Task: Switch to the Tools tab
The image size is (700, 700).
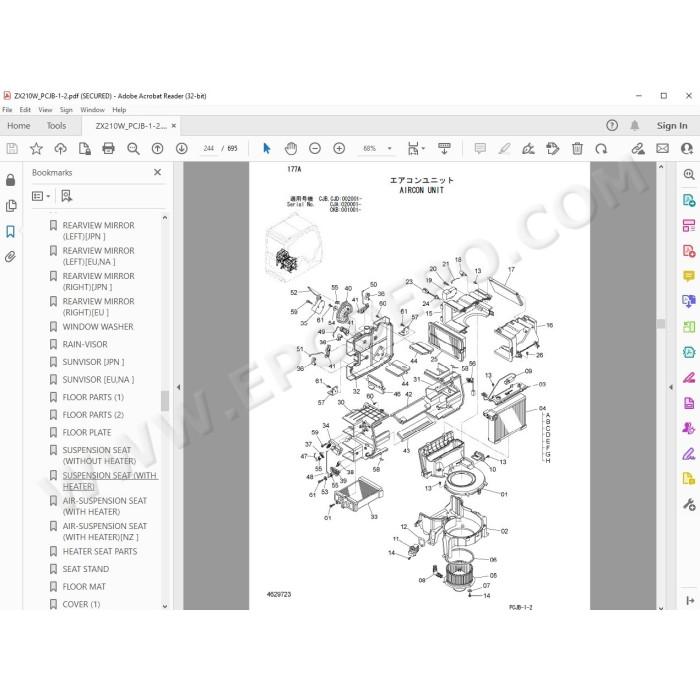Action: click(56, 125)
